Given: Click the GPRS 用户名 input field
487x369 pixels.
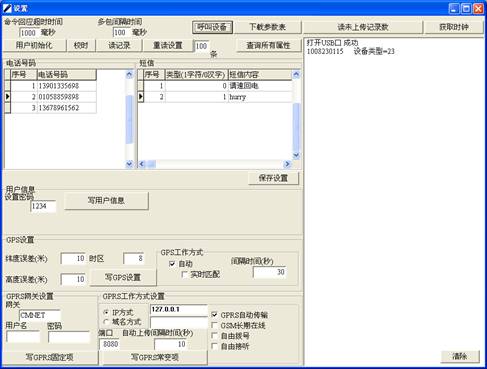Looking at the screenshot, I should [23, 337].
